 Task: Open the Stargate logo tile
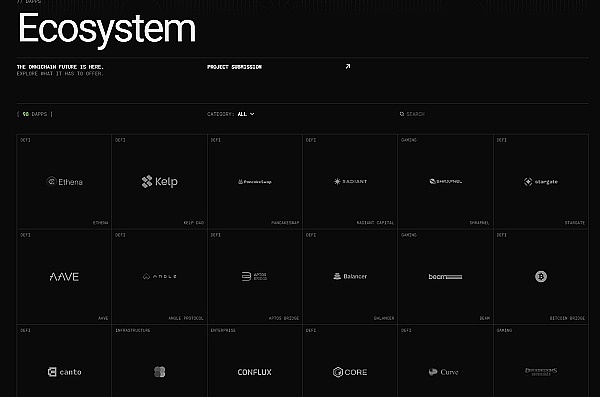(541, 181)
